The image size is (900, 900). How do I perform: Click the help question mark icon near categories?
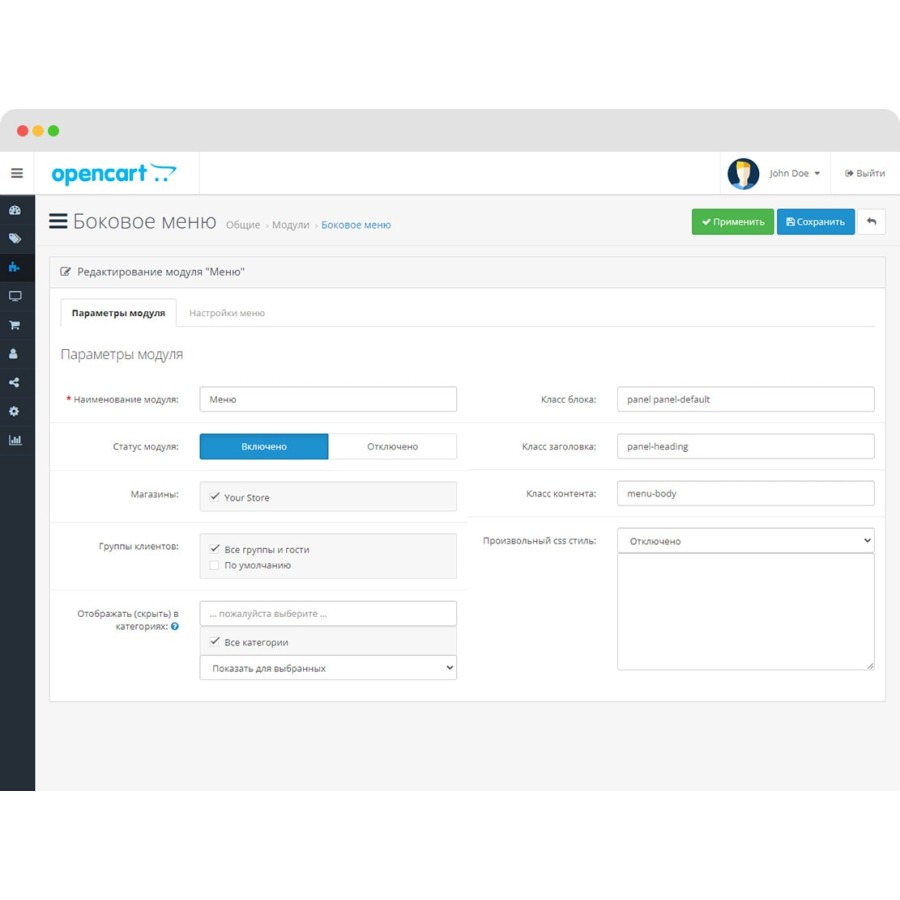pos(175,626)
